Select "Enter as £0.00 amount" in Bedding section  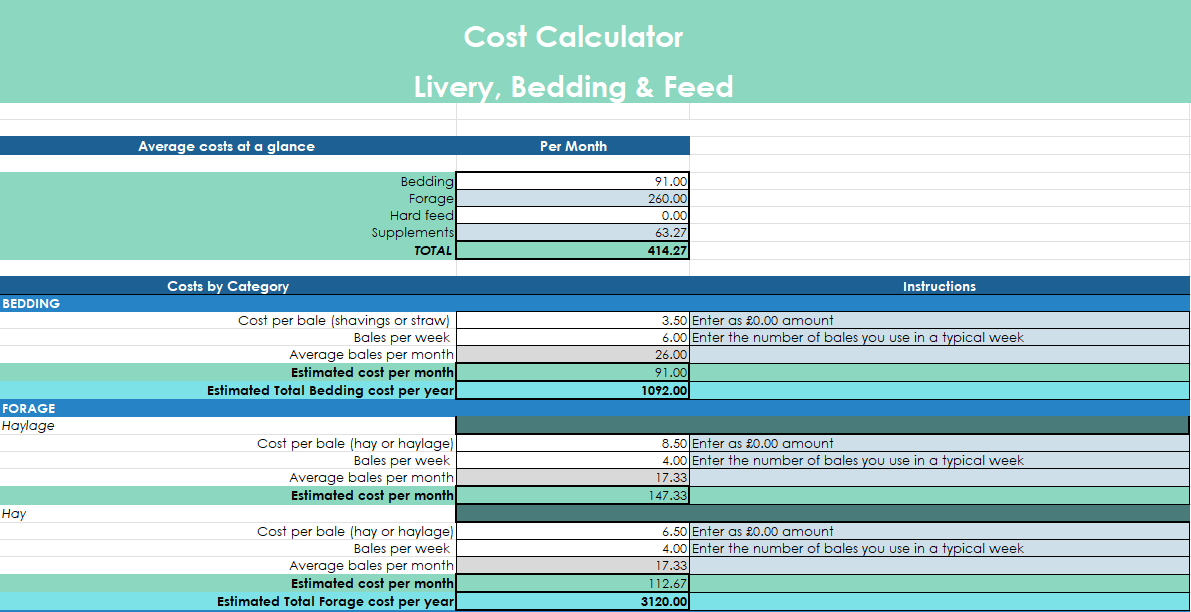(763, 320)
